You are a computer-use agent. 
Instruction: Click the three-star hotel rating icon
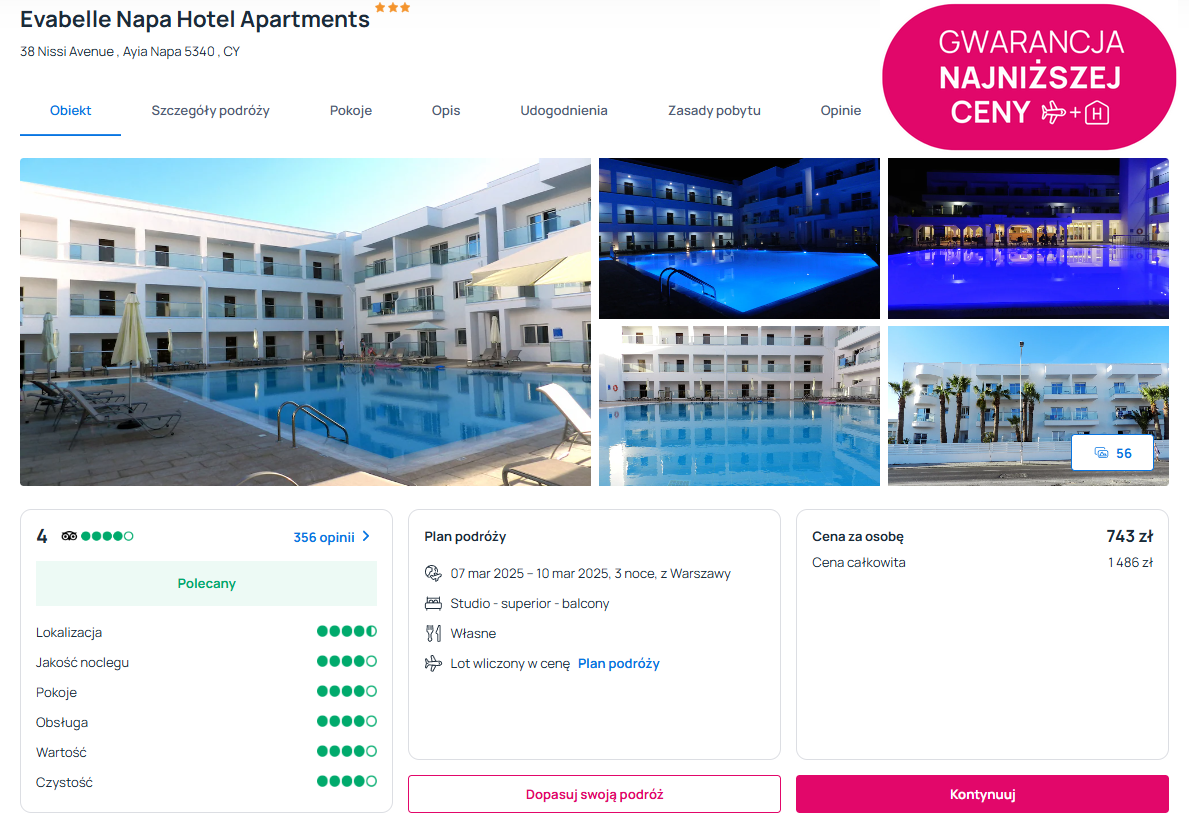[x=393, y=8]
